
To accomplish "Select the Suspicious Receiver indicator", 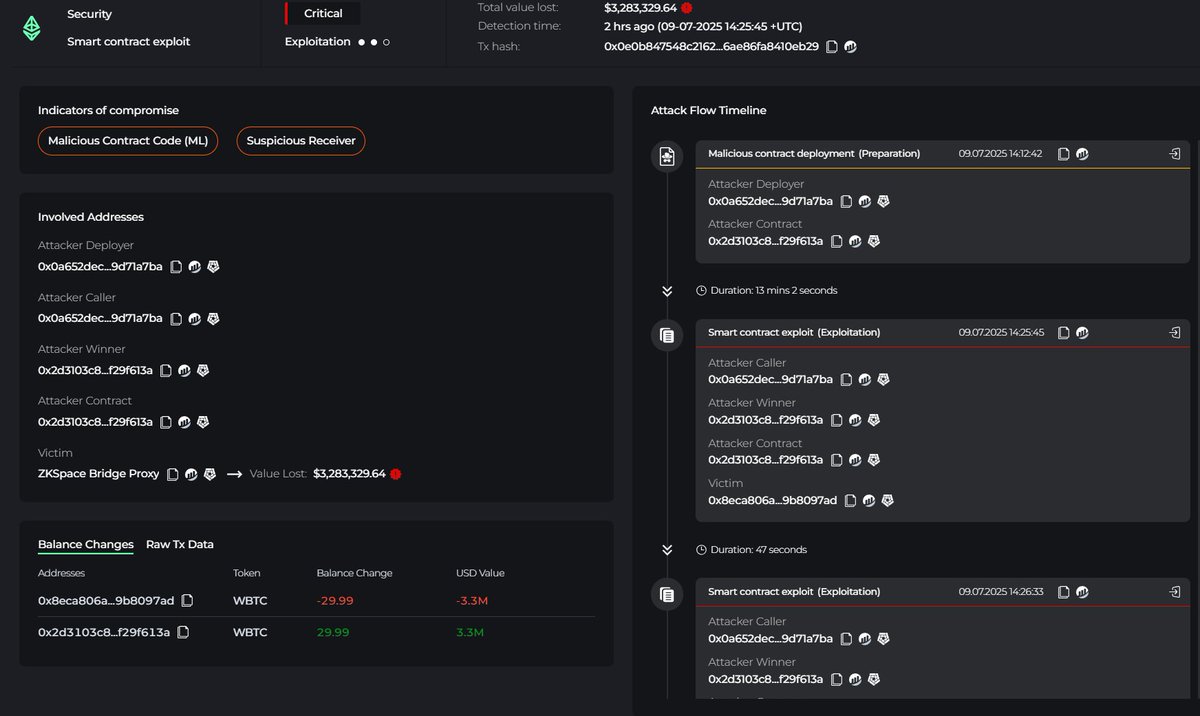I will coord(301,141).
